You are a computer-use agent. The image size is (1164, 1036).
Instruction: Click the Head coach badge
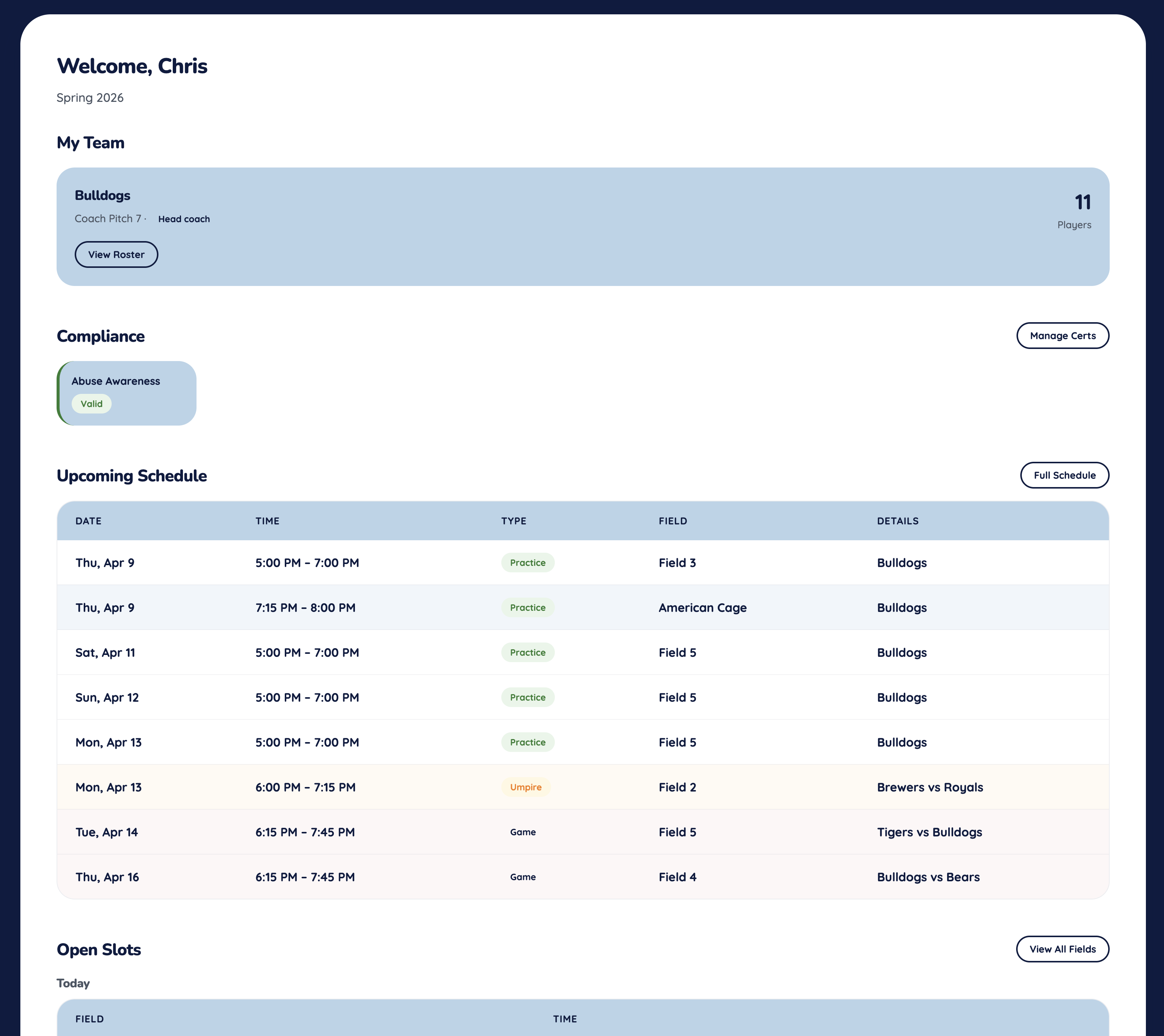(184, 219)
